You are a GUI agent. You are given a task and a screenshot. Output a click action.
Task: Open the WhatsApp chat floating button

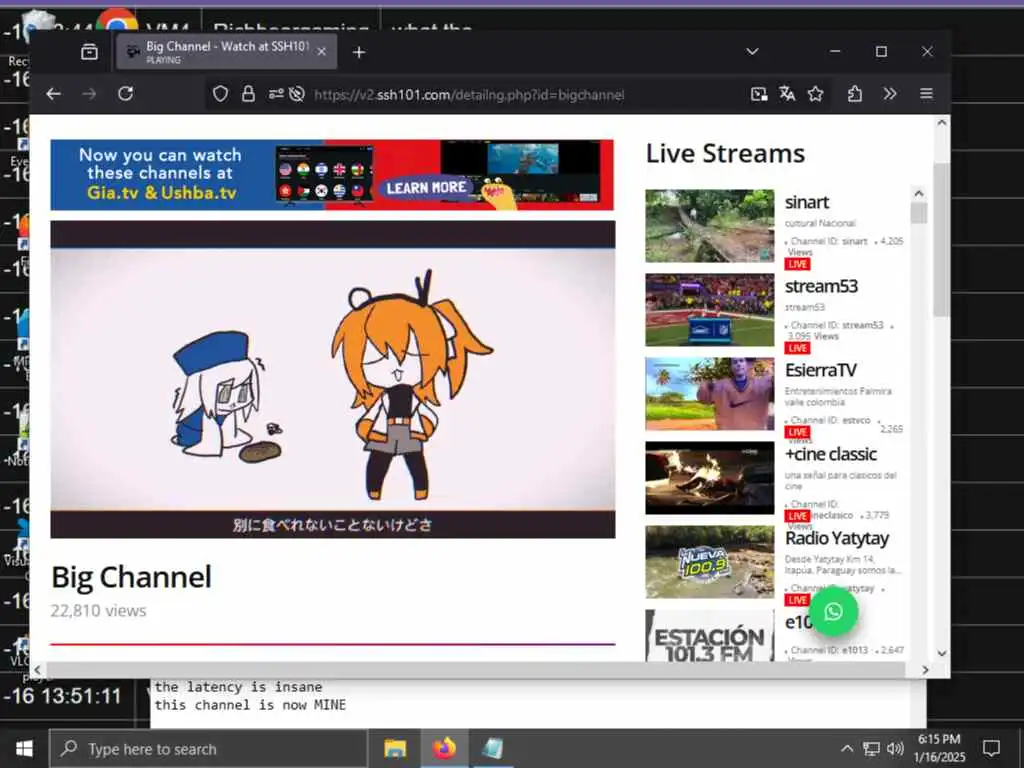tap(833, 612)
